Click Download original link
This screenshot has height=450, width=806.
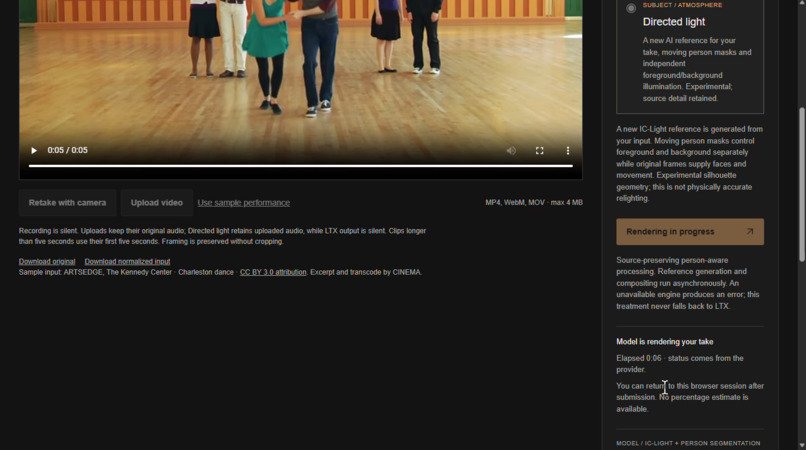[47, 261]
